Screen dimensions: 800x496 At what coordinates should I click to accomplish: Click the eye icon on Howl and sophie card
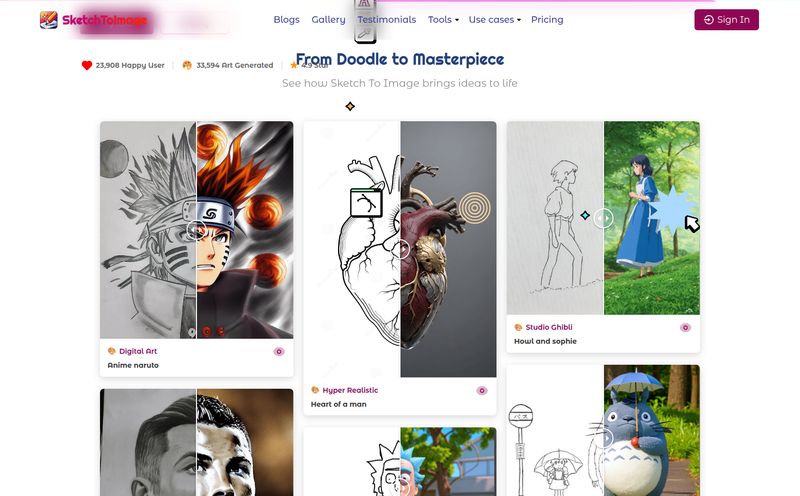tap(685, 328)
